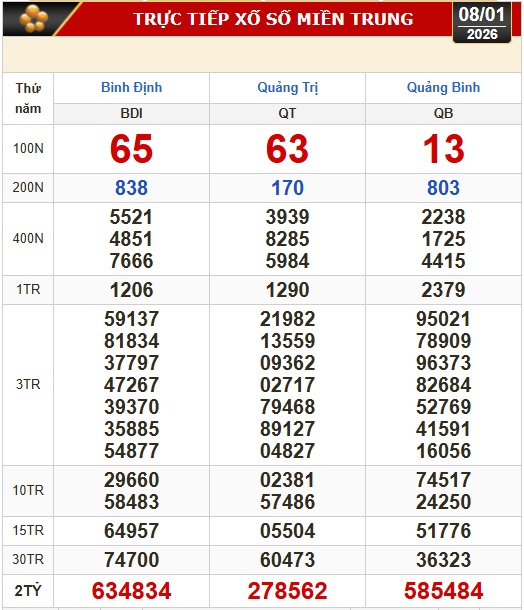This screenshot has height=610, width=524.
Task: Select 3TR number 79468
Action: (x=287, y=407)
